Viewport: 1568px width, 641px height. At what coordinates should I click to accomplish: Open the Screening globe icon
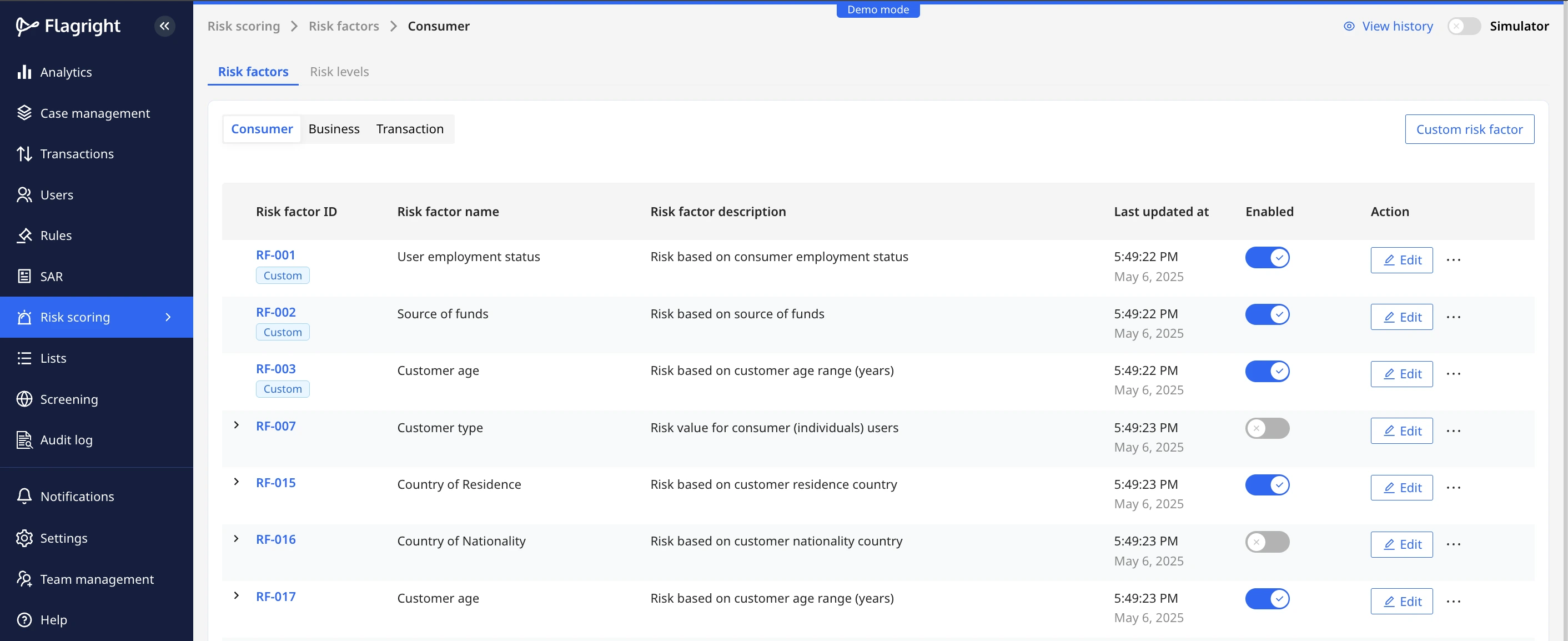point(24,399)
